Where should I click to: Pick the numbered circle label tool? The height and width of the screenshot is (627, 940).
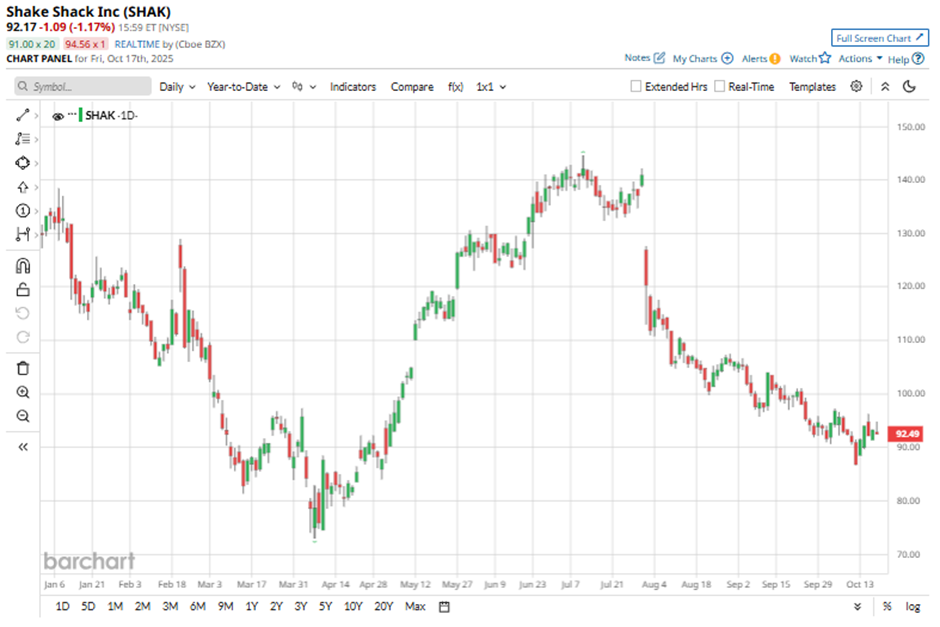[23, 211]
